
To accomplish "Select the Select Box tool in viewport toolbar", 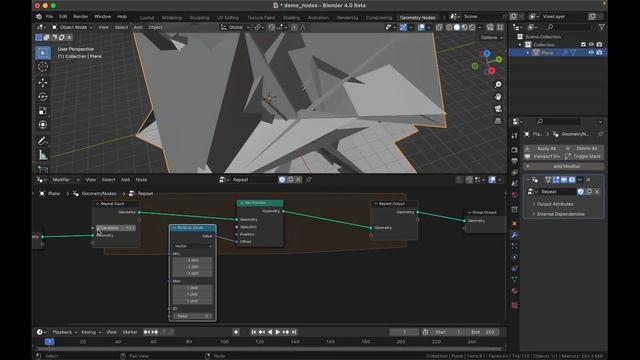I will click(43, 53).
